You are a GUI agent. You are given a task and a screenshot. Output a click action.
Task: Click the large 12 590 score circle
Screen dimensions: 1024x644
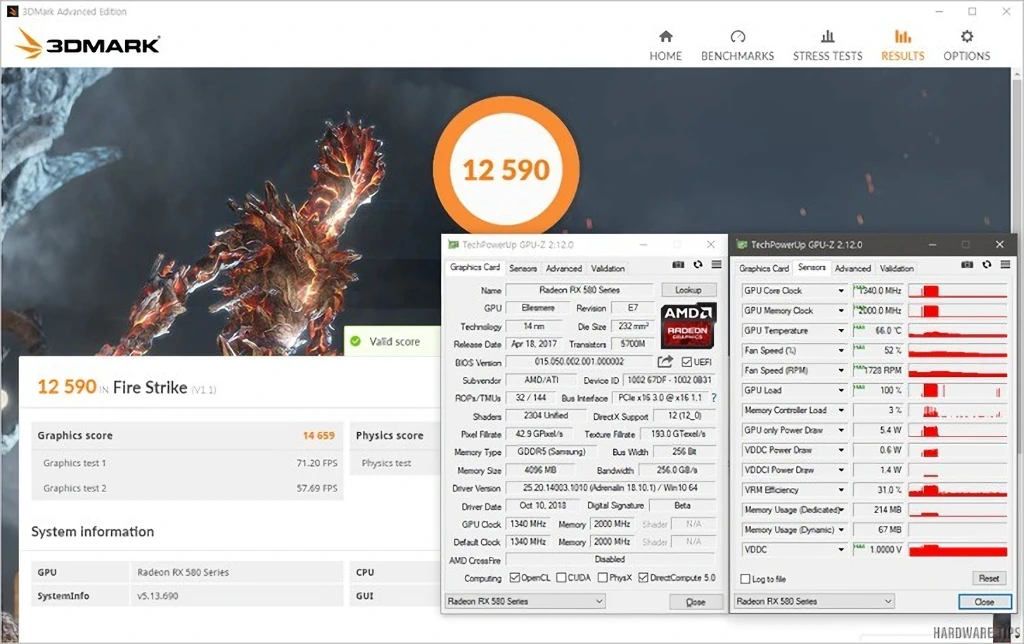click(506, 170)
